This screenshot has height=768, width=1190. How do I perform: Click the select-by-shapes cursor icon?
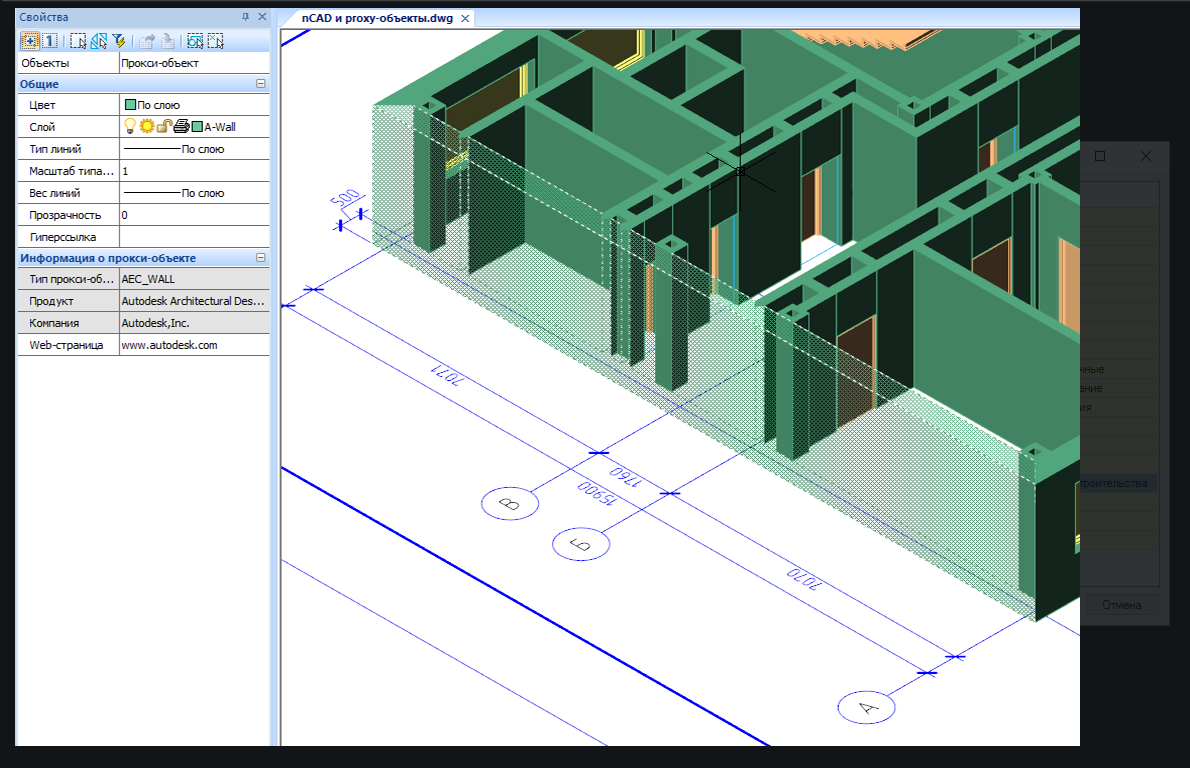pos(195,41)
